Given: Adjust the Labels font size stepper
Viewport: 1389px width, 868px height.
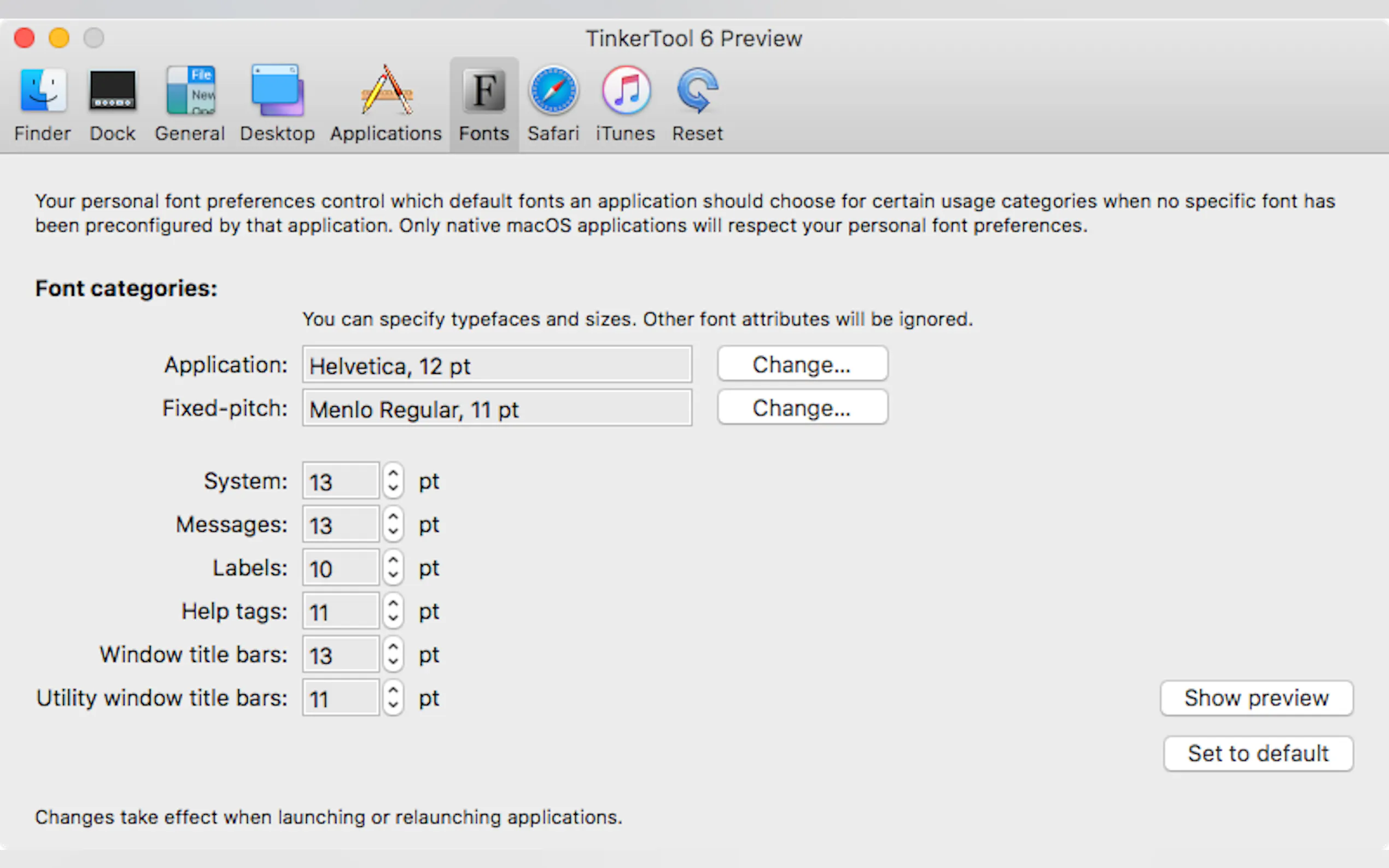Looking at the screenshot, I should [x=393, y=568].
